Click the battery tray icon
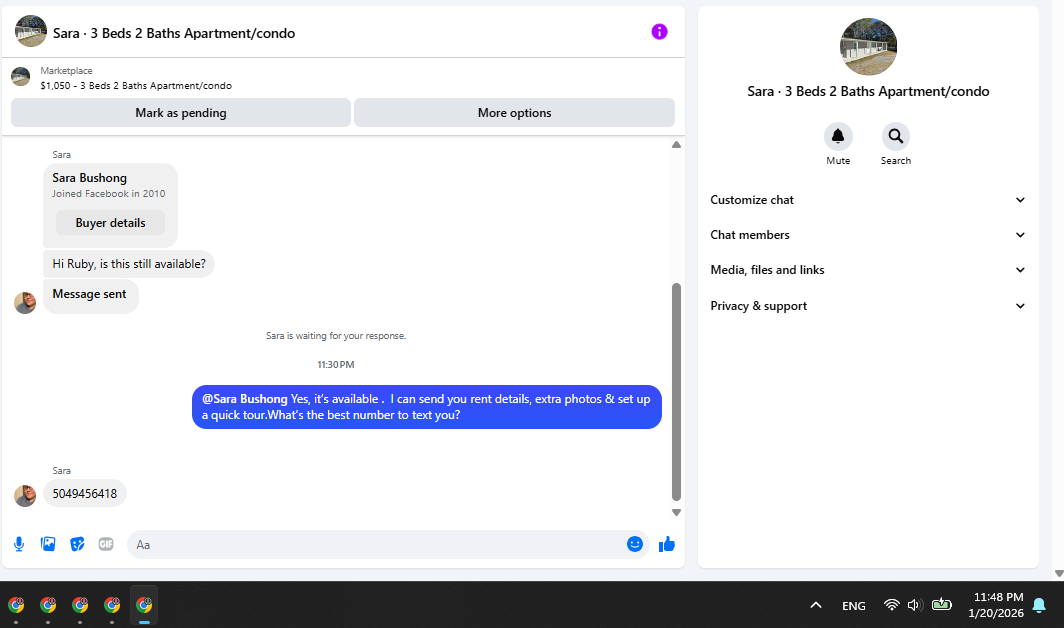This screenshot has width=1064, height=628. pyautogui.click(x=942, y=604)
